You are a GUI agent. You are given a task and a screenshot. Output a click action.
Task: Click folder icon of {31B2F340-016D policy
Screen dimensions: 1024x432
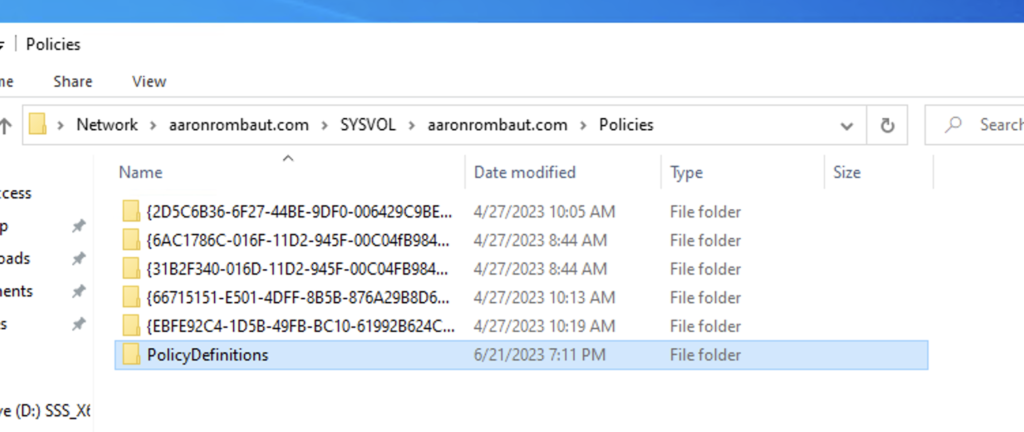(x=130, y=268)
